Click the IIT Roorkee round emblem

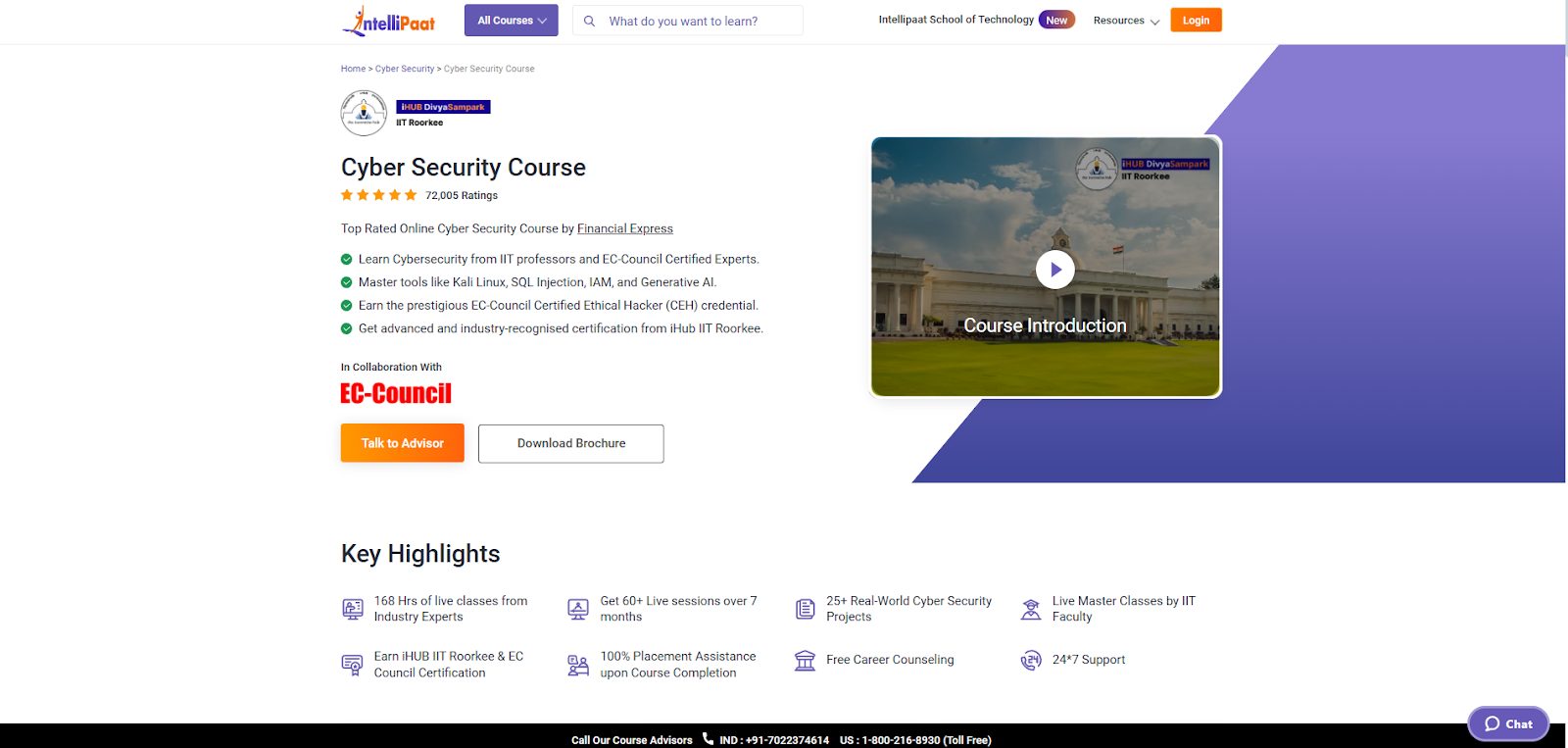[x=364, y=113]
